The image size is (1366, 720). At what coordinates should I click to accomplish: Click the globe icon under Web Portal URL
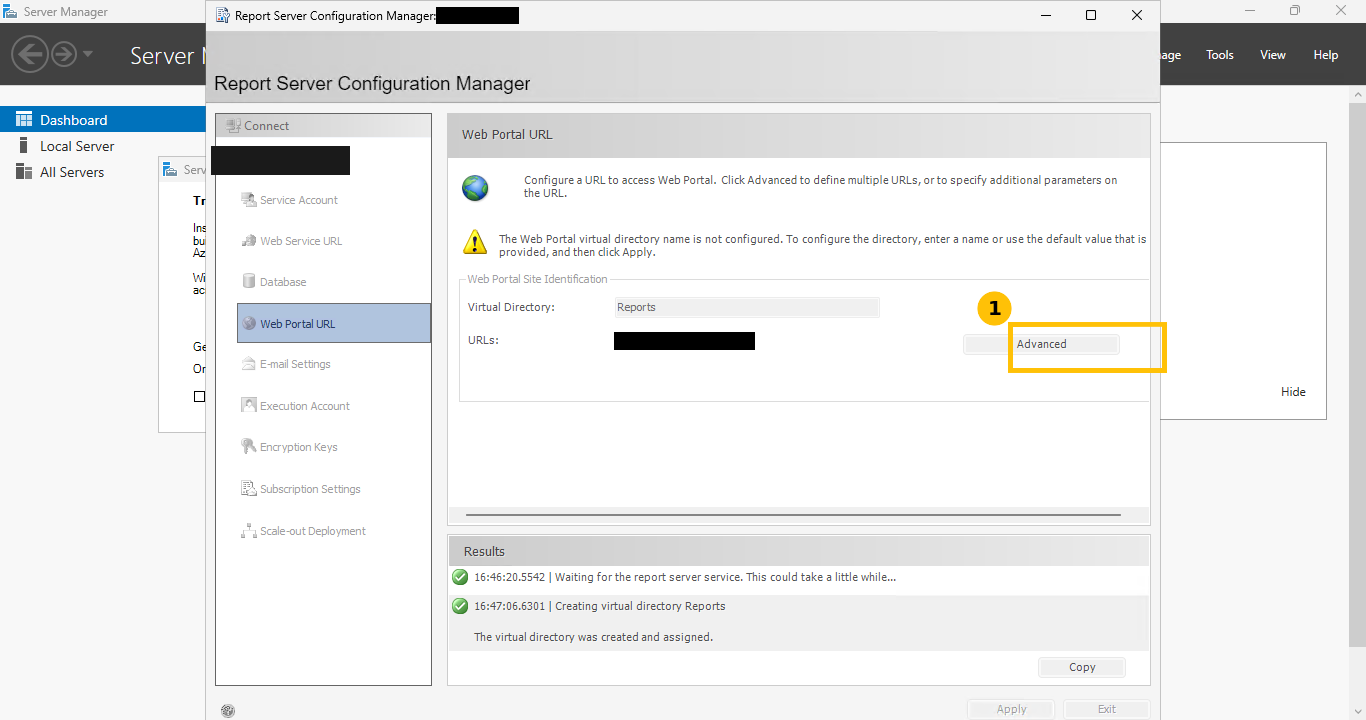475,187
